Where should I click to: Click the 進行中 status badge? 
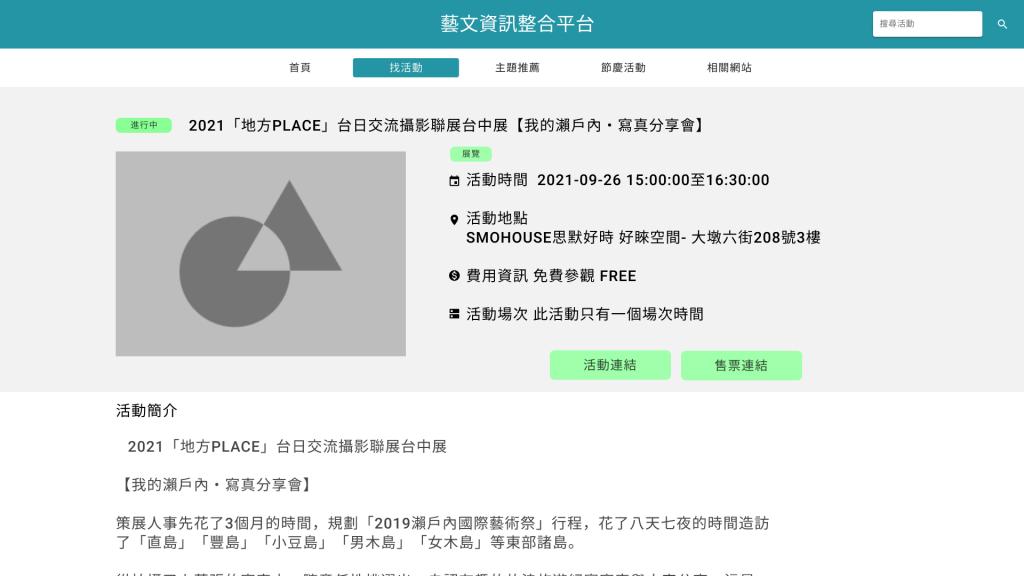click(144, 125)
